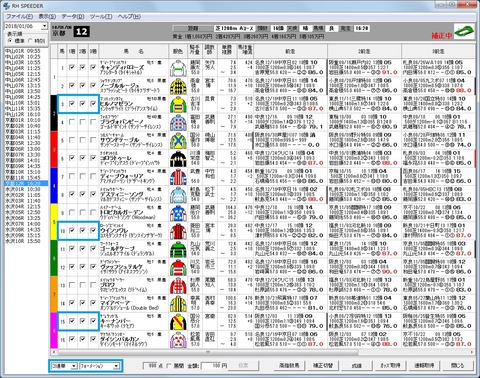480x378 pixels.
Task: Click the right arrow of horizontal scrollbar
Action: point(472,352)
